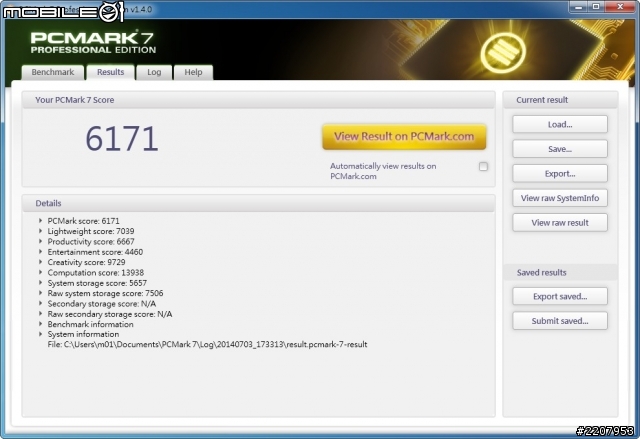Open the Log tab
The height and width of the screenshot is (439, 640).
[154, 72]
